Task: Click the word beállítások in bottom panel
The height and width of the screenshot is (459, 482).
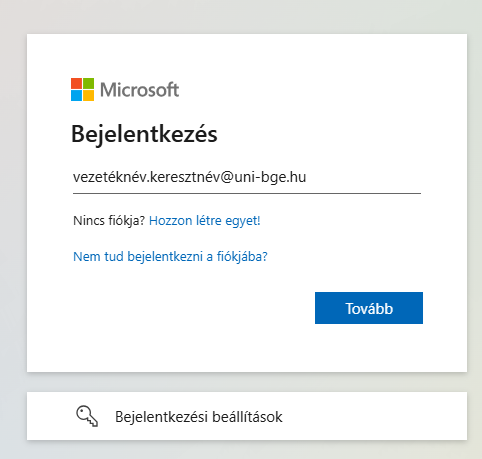Action: pyautogui.click(x=247, y=417)
